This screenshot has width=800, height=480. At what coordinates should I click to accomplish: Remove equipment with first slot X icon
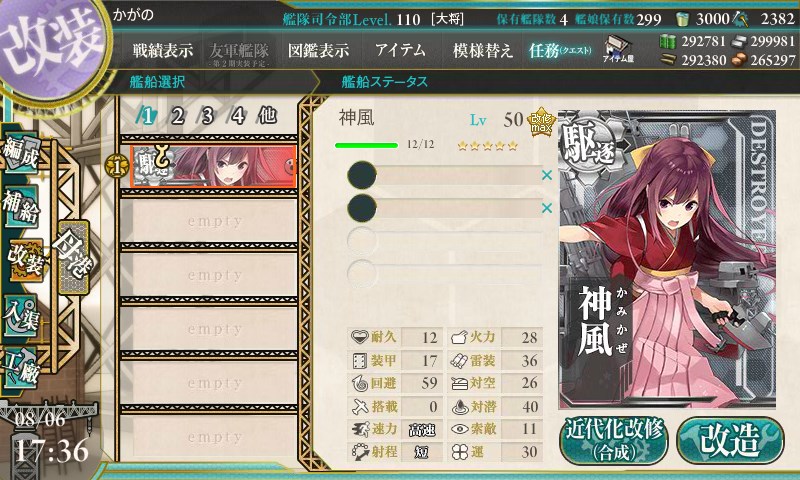pyautogui.click(x=546, y=175)
